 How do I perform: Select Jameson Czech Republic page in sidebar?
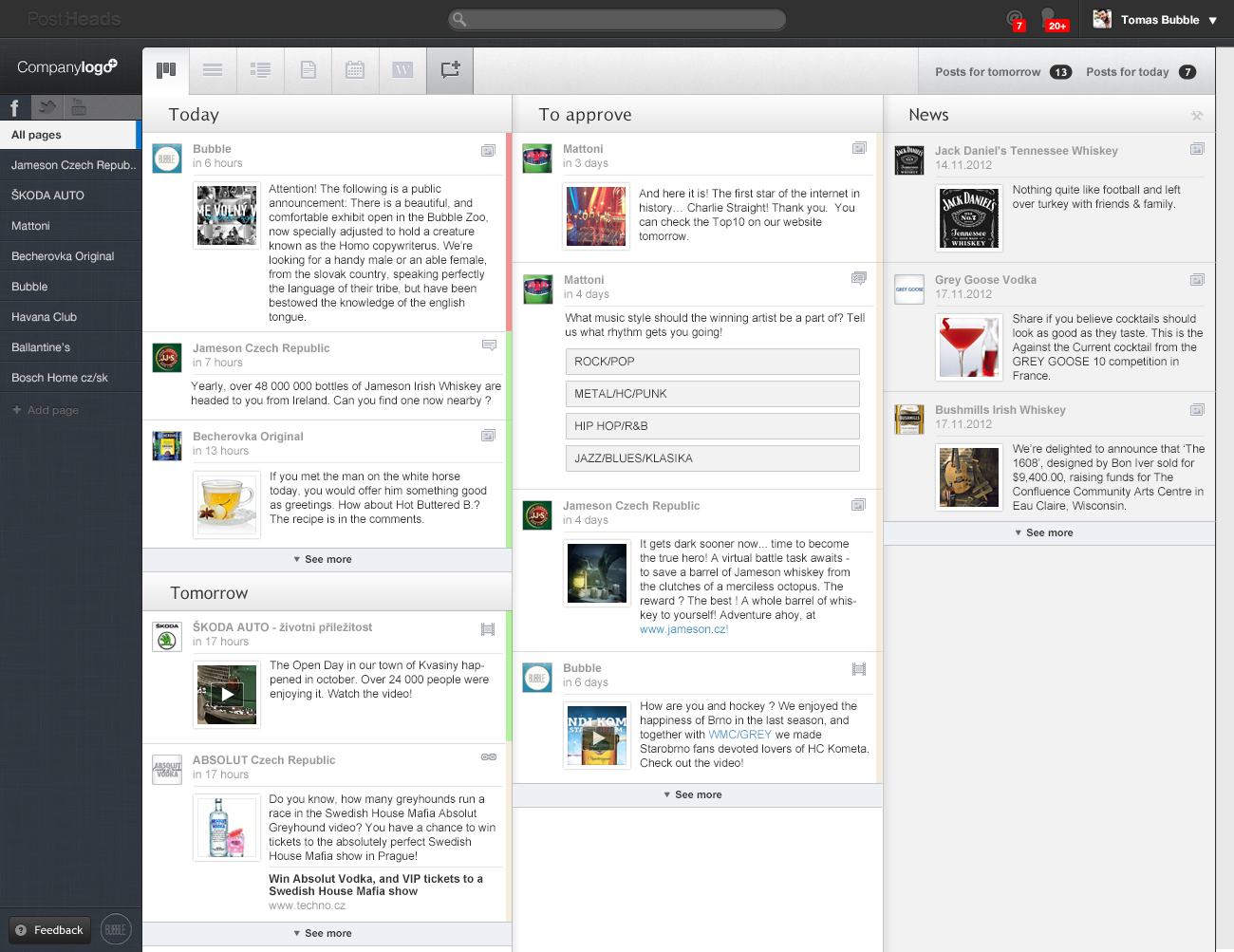[70, 165]
